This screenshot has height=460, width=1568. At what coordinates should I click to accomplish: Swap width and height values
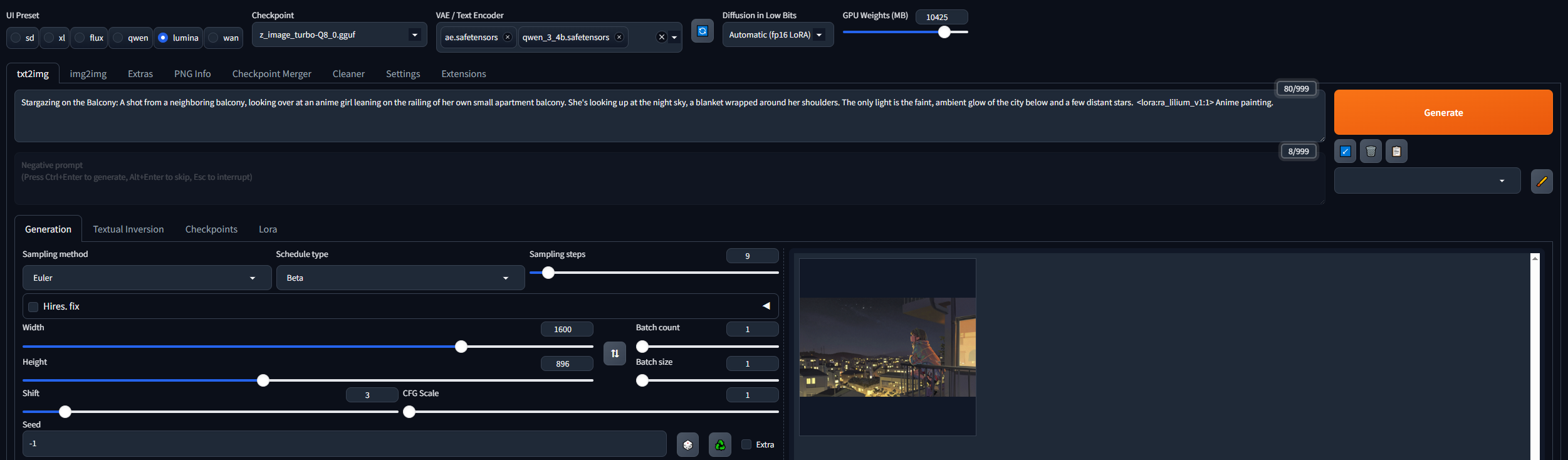pos(615,353)
